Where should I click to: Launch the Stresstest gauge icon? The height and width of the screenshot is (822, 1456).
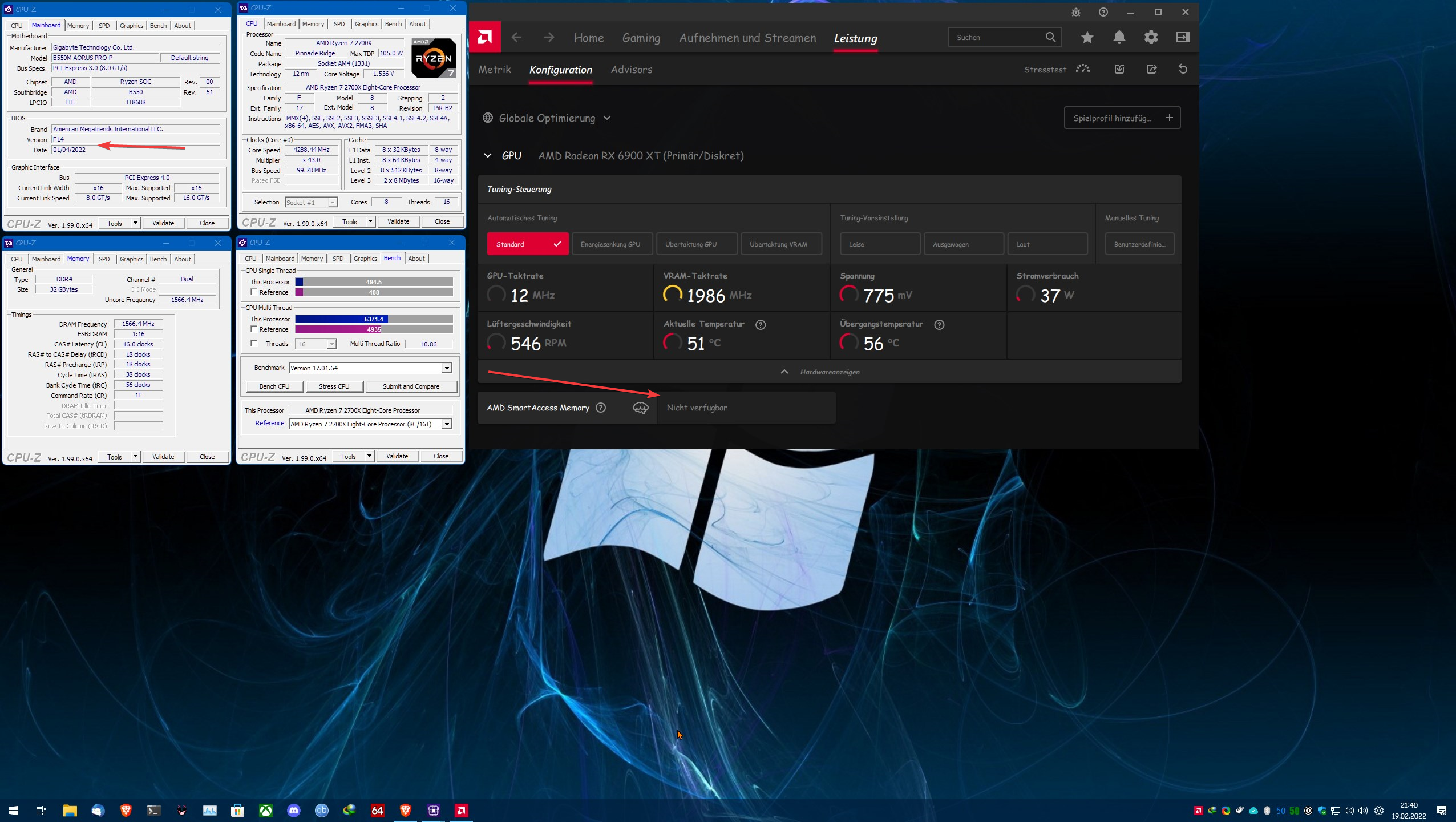1082,69
